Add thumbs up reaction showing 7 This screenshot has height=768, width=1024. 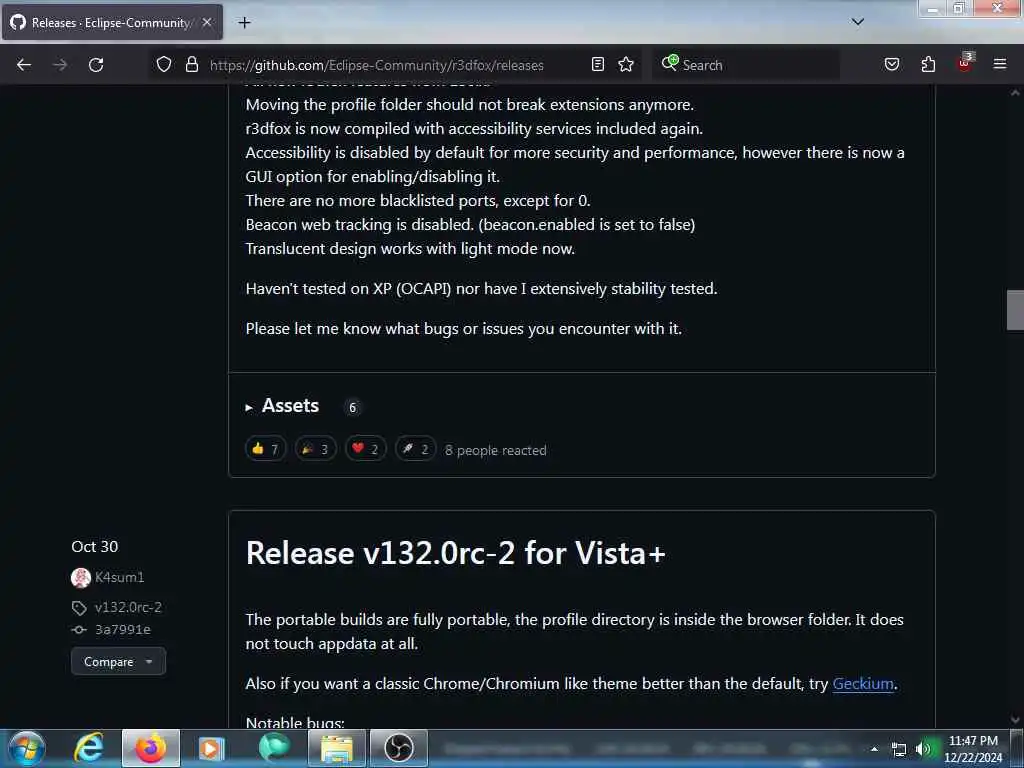[265, 449]
